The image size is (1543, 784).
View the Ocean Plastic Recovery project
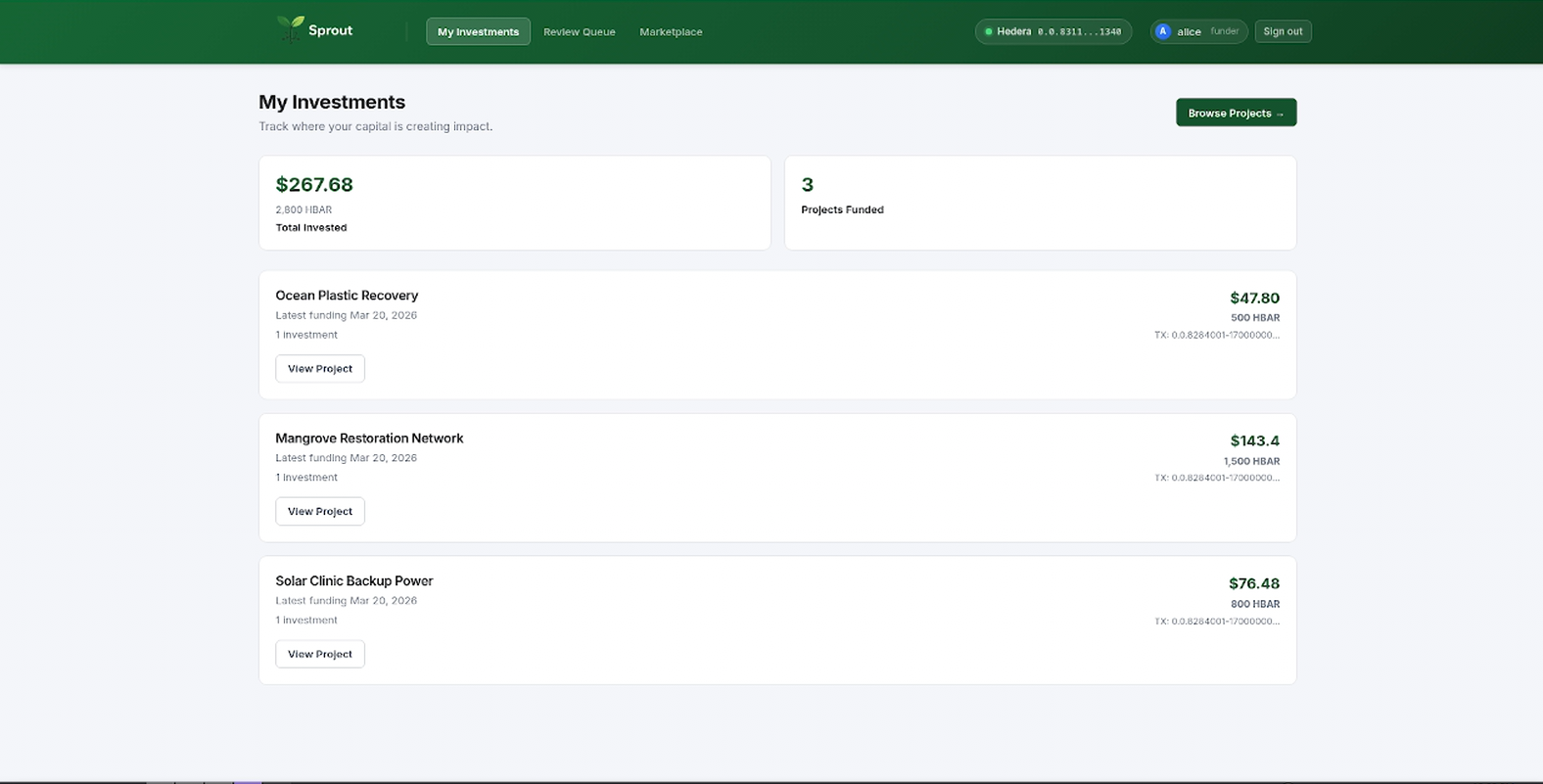click(x=320, y=368)
